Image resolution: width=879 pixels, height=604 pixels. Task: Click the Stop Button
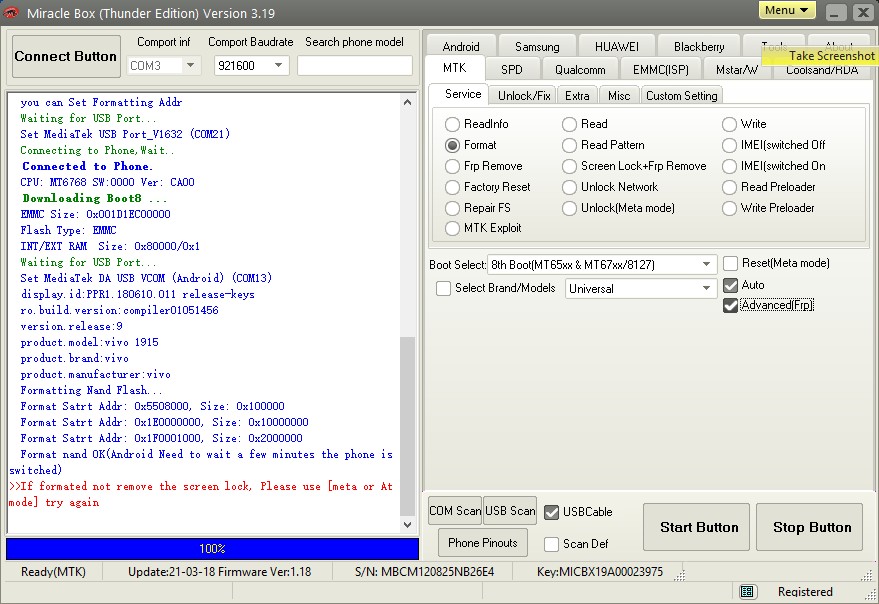click(x=809, y=527)
